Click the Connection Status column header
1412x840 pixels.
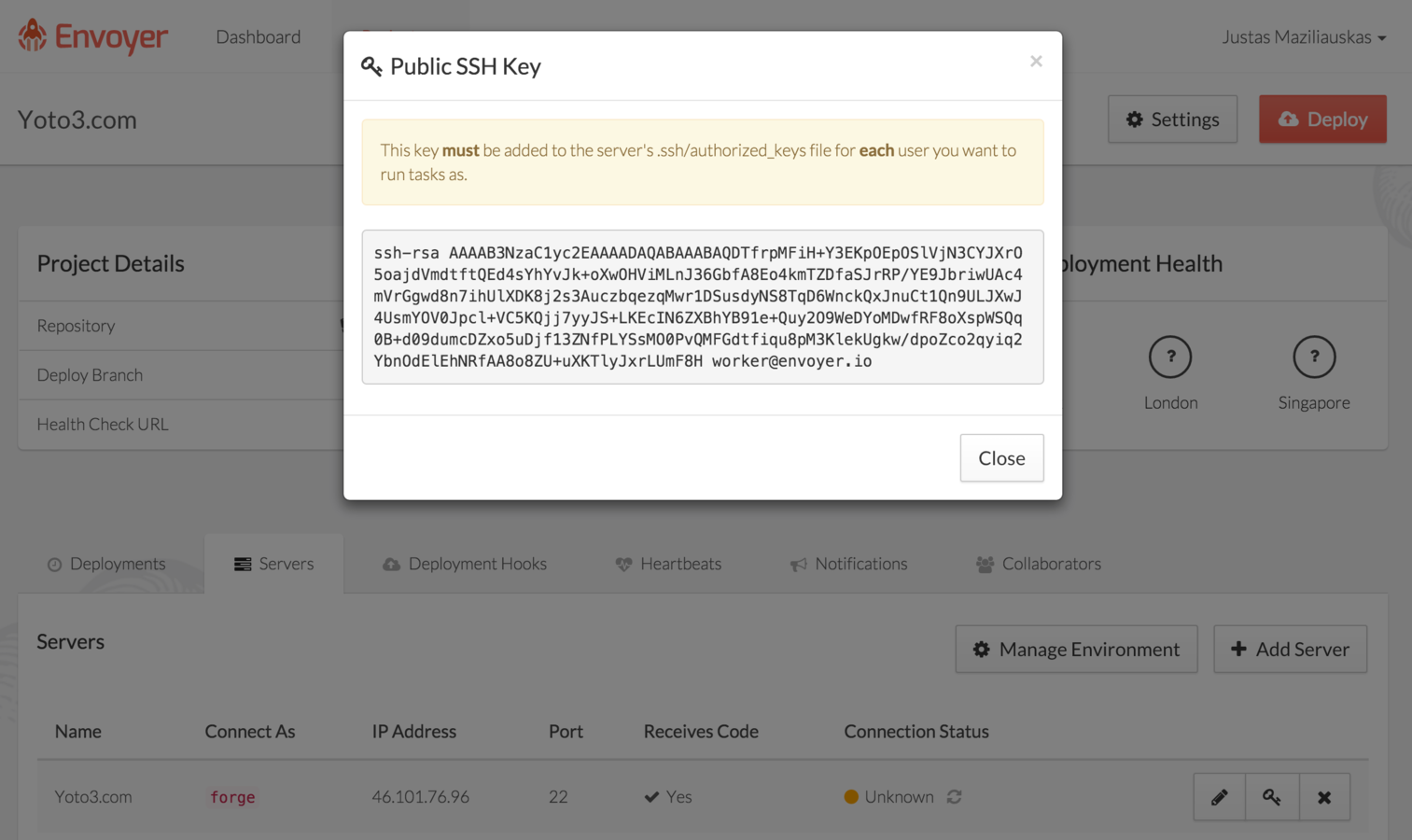pos(916,731)
